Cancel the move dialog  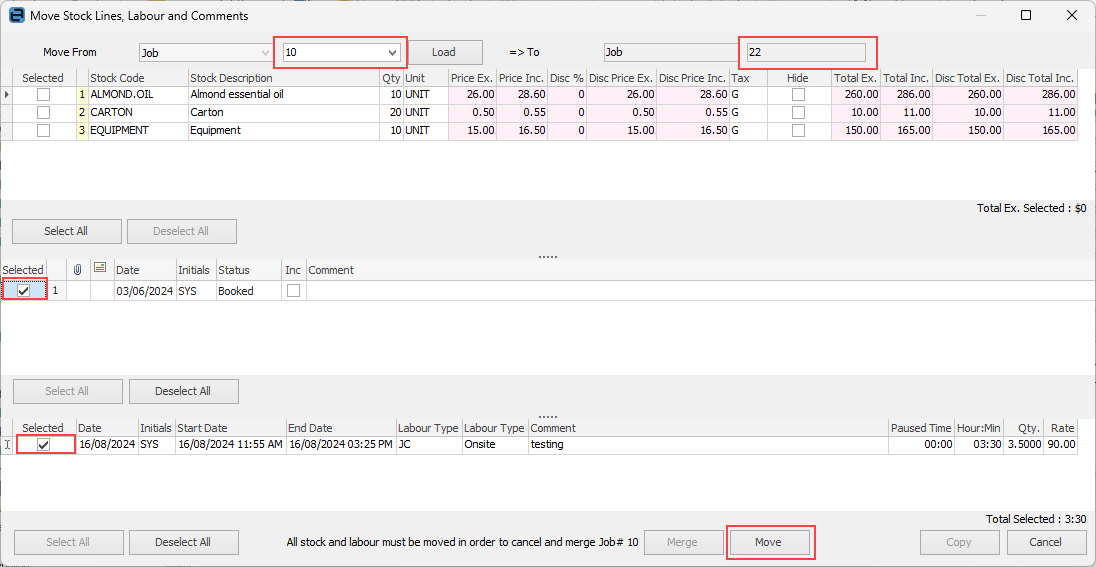coord(1046,542)
